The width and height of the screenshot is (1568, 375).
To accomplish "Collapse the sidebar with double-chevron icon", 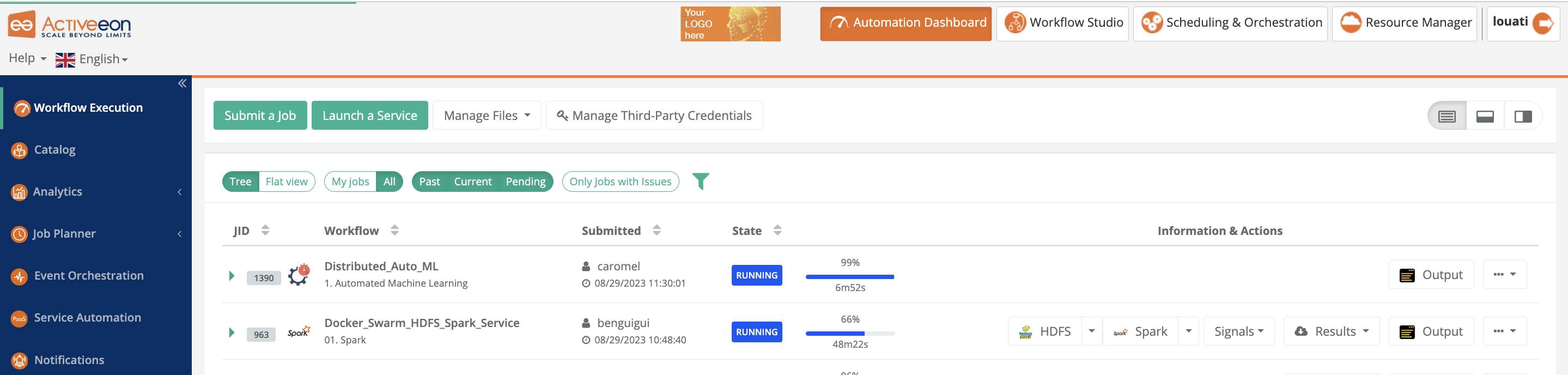I will coord(182,83).
